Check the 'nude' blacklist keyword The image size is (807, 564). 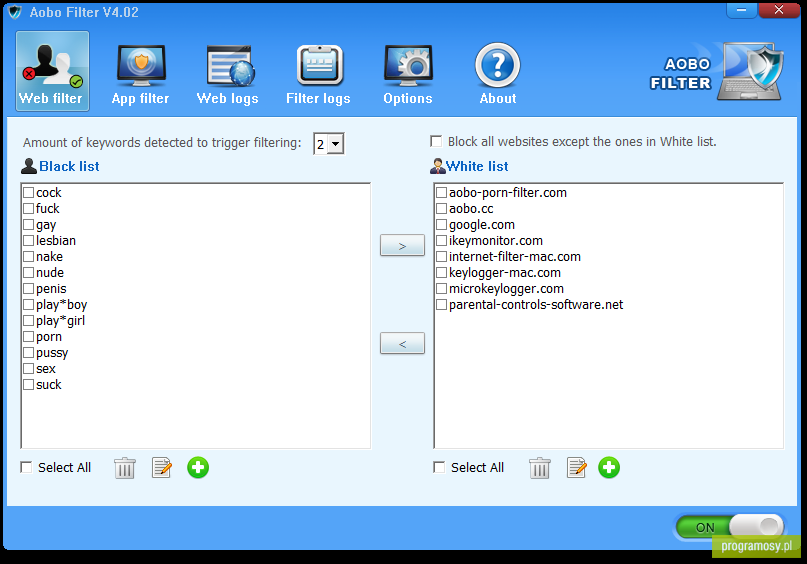click(x=29, y=272)
